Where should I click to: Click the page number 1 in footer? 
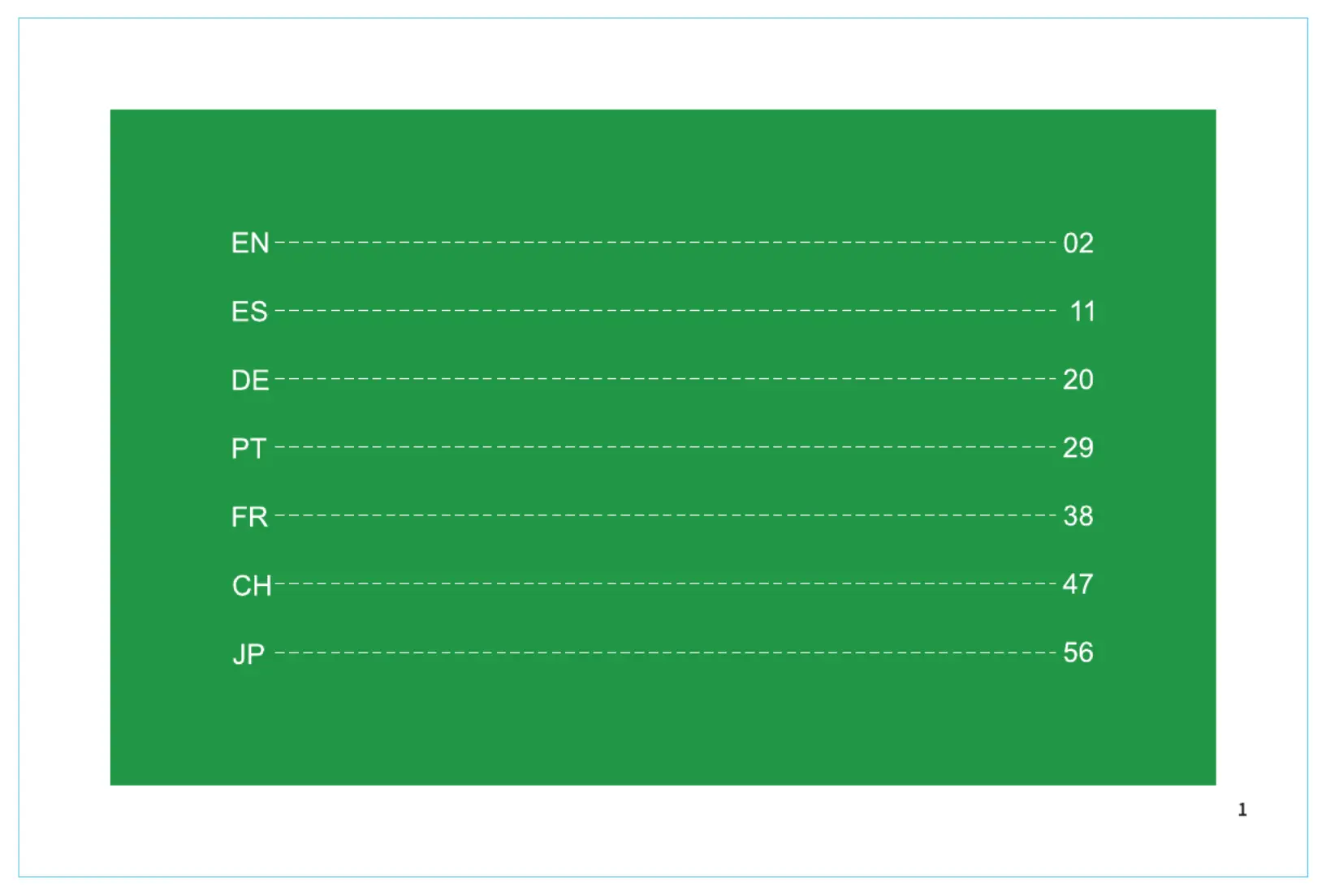(1242, 809)
